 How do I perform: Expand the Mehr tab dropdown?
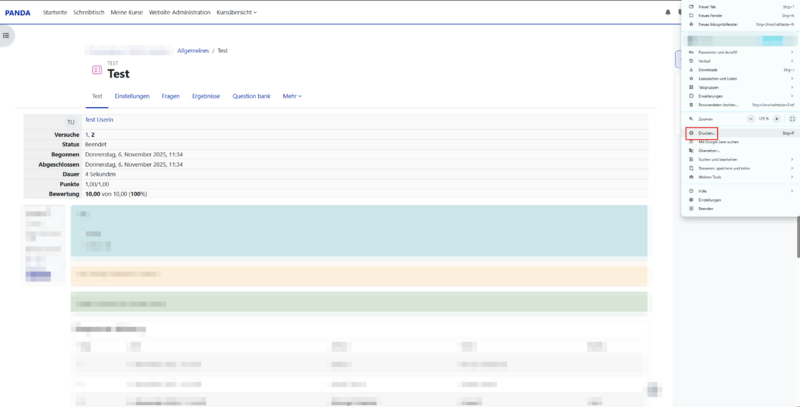click(x=292, y=96)
